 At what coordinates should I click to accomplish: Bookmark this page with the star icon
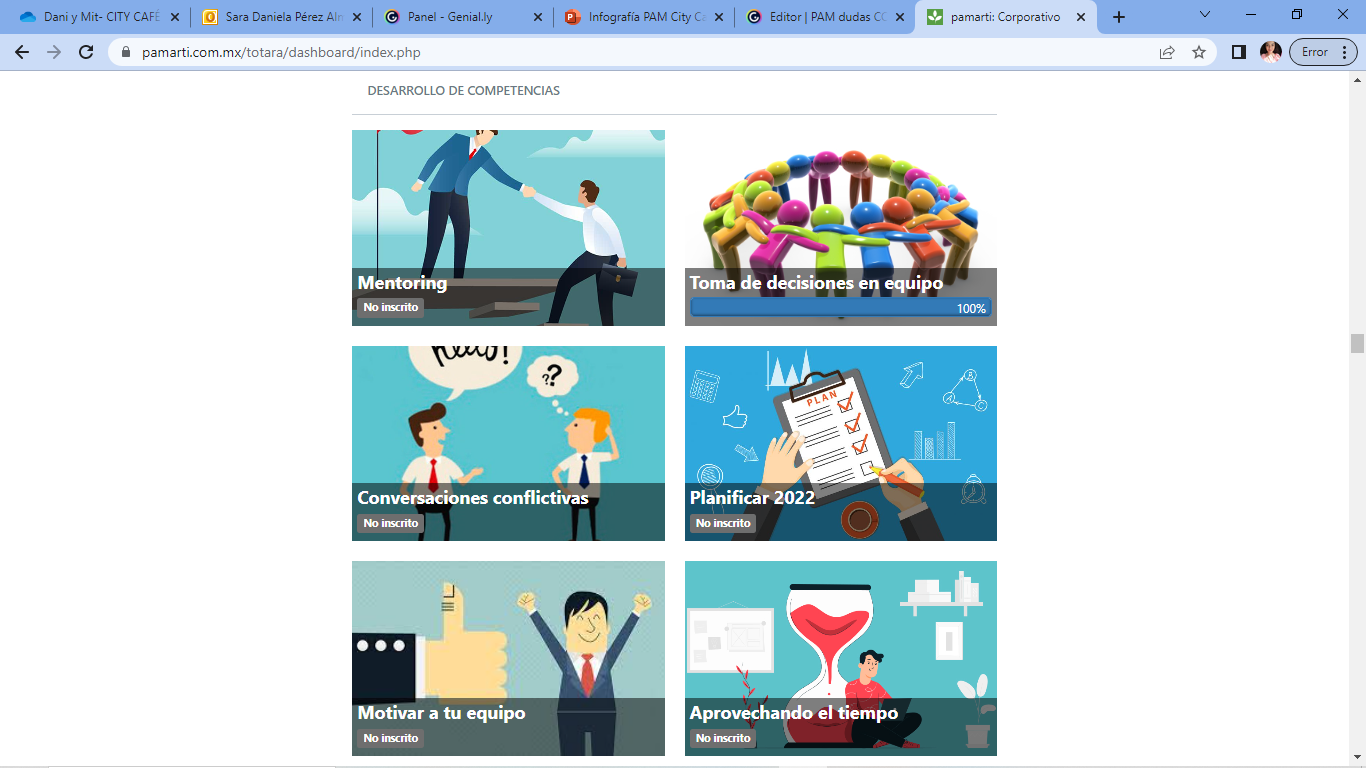click(x=1199, y=52)
